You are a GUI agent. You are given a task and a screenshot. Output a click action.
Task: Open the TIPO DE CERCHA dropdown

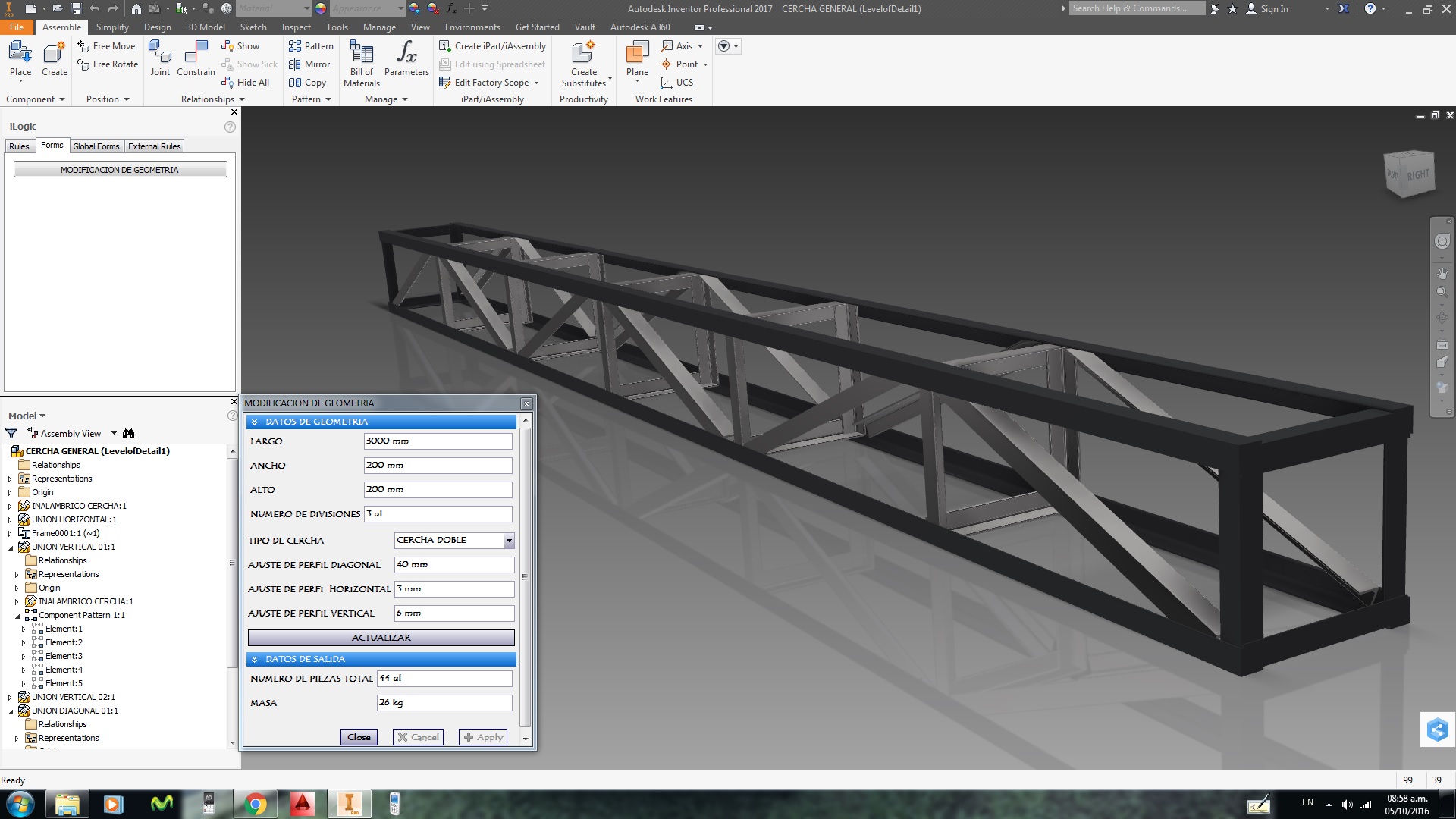(508, 540)
